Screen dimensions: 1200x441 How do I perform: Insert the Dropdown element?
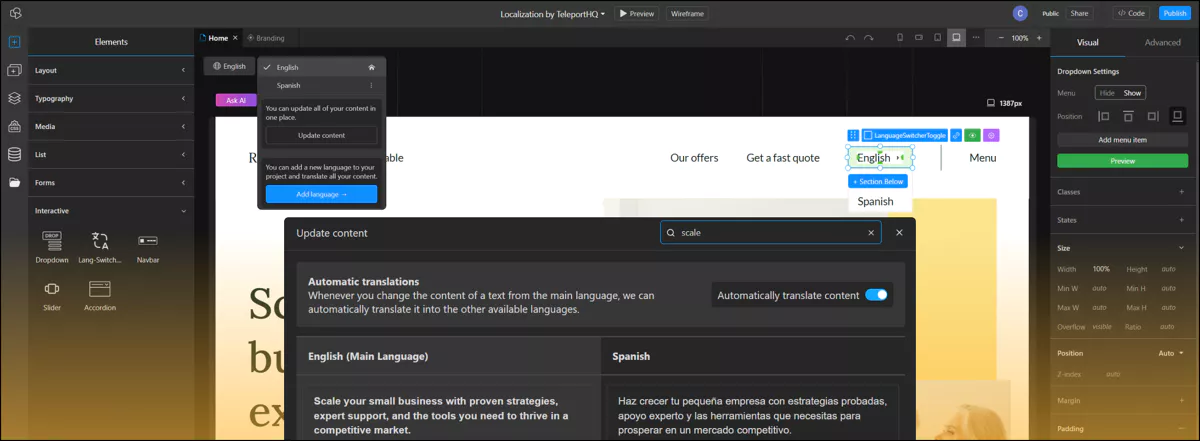(x=52, y=247)
